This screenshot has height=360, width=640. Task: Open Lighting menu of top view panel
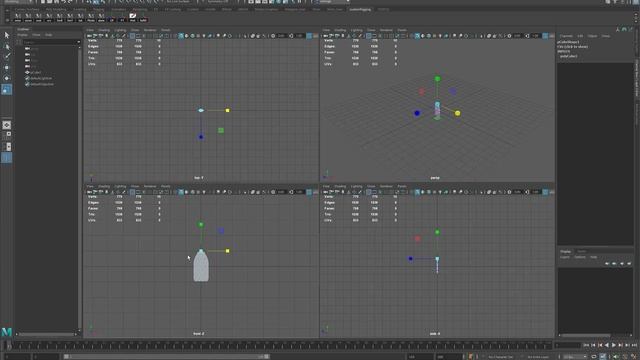pos(120,30)
